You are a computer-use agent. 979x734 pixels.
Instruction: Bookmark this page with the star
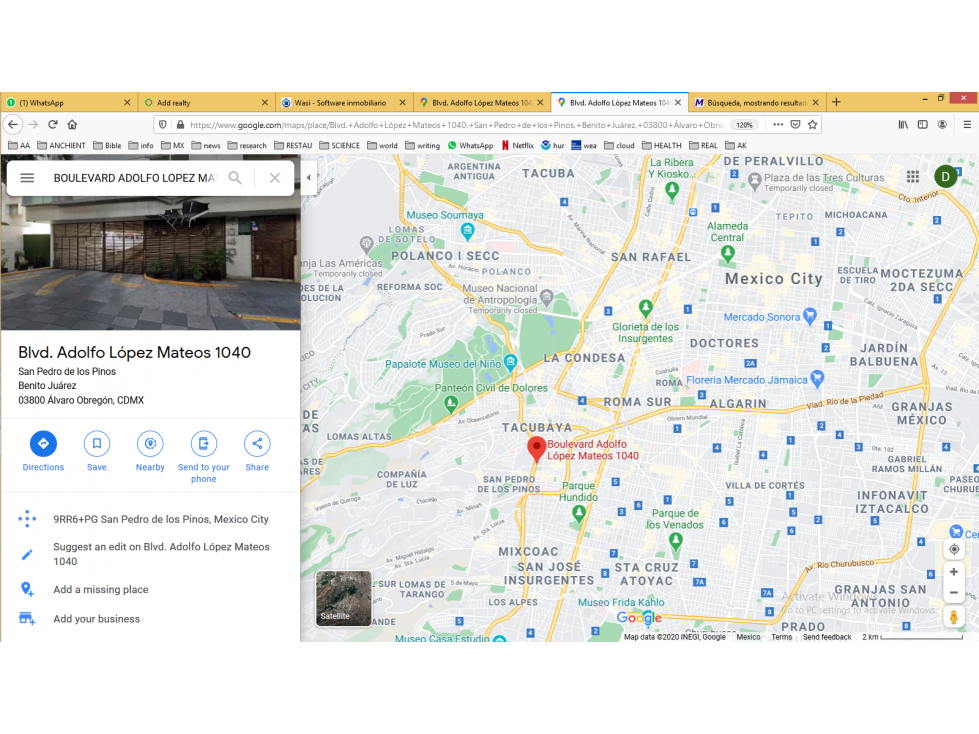click(x=812, y=124)
